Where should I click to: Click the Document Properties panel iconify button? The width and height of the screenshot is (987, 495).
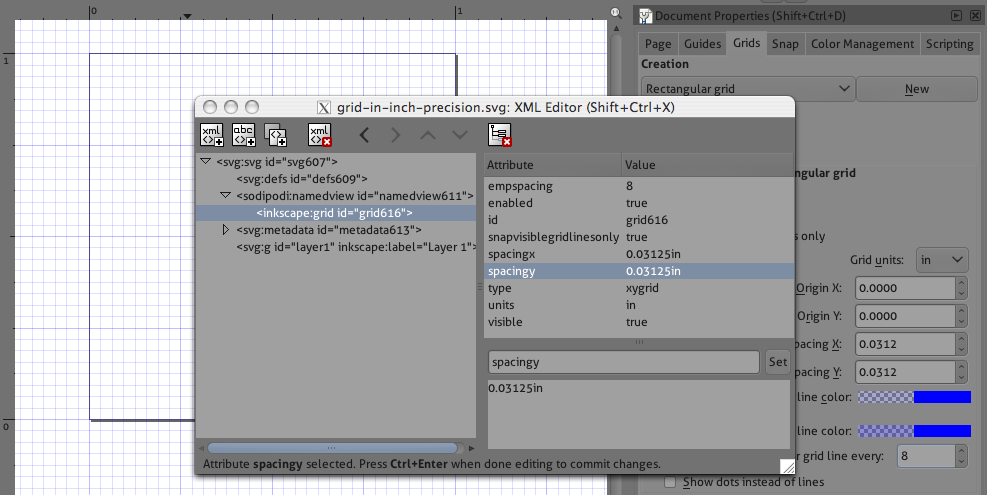(956, 15)
